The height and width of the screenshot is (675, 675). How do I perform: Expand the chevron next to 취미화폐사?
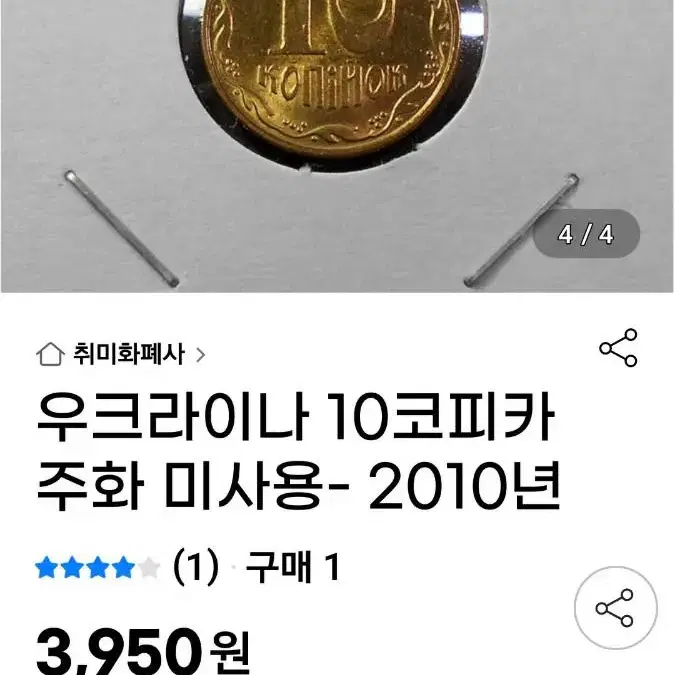click(200, 355)
